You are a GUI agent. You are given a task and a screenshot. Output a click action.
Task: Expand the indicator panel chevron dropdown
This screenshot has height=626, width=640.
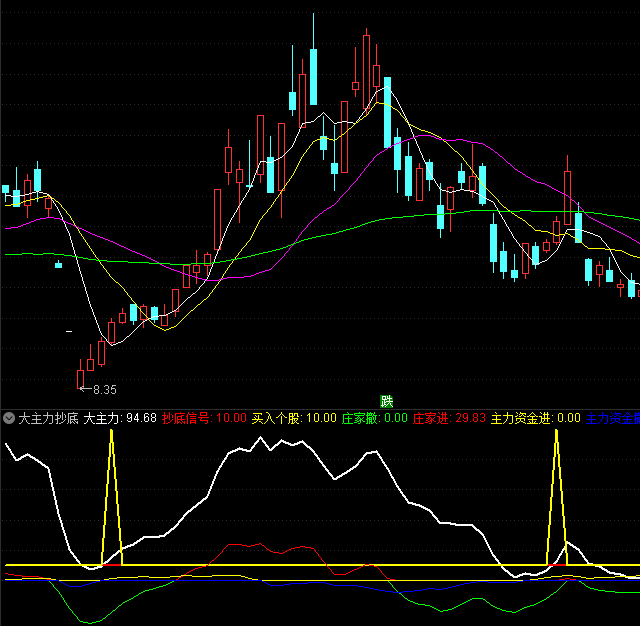tap(9, 418)
